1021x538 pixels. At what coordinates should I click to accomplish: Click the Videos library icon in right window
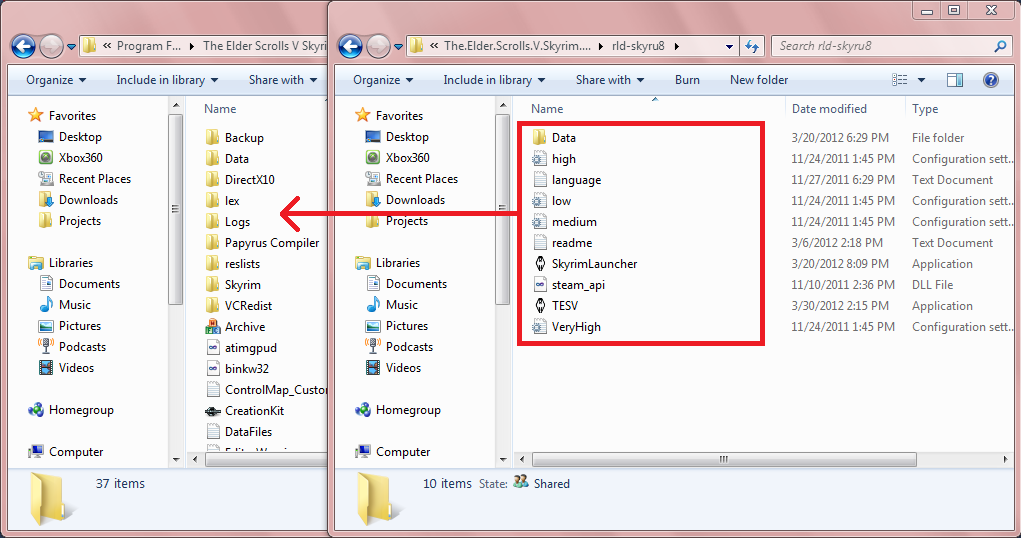click(x=372, y=367)
